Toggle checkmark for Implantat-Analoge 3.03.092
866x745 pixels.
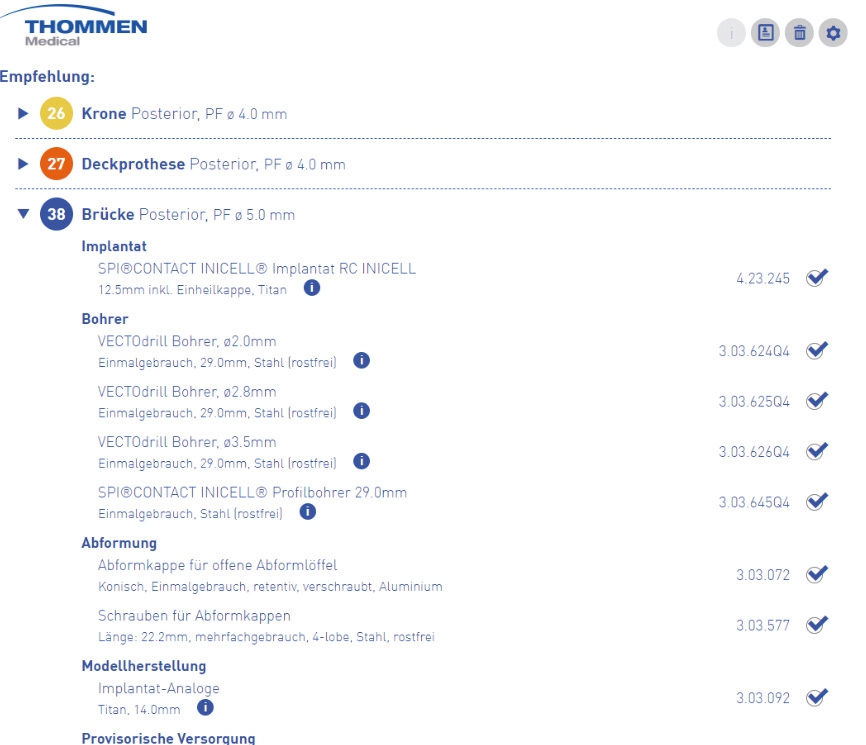click(817, 698)
